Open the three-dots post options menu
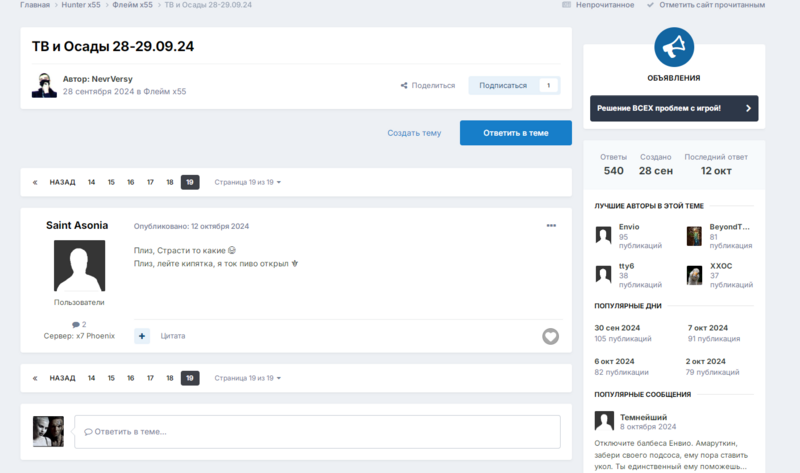The width and height of the screenshot is (800, 473). coord(551,226)
